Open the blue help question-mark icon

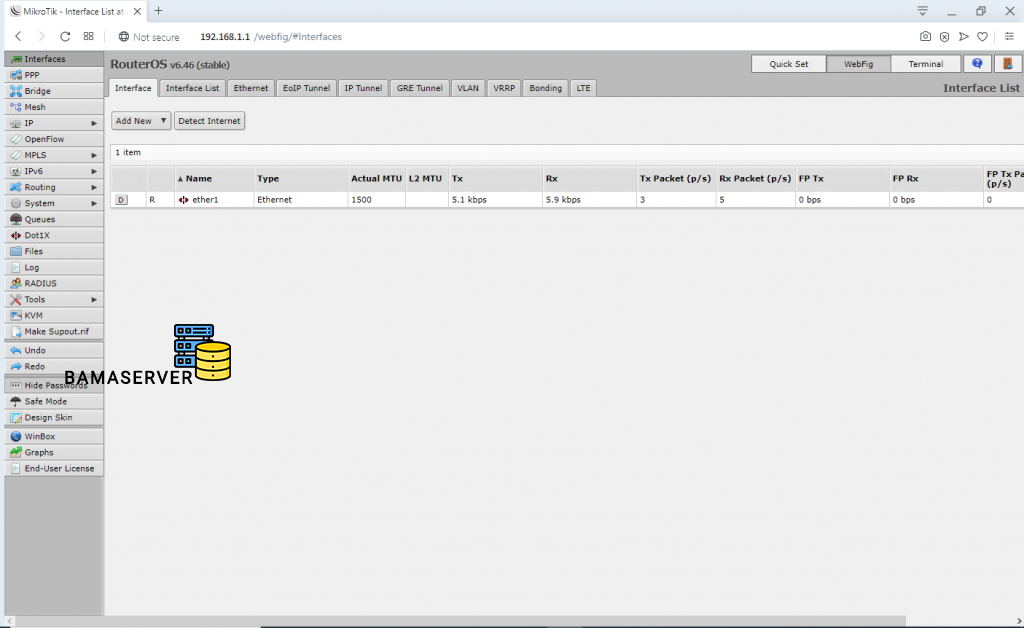point(977,64)
